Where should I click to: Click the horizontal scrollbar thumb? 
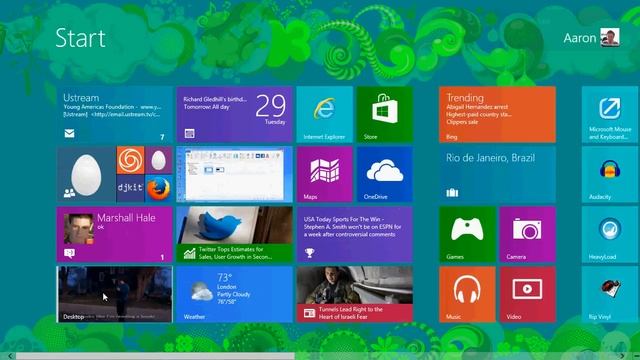pos(155,356)
